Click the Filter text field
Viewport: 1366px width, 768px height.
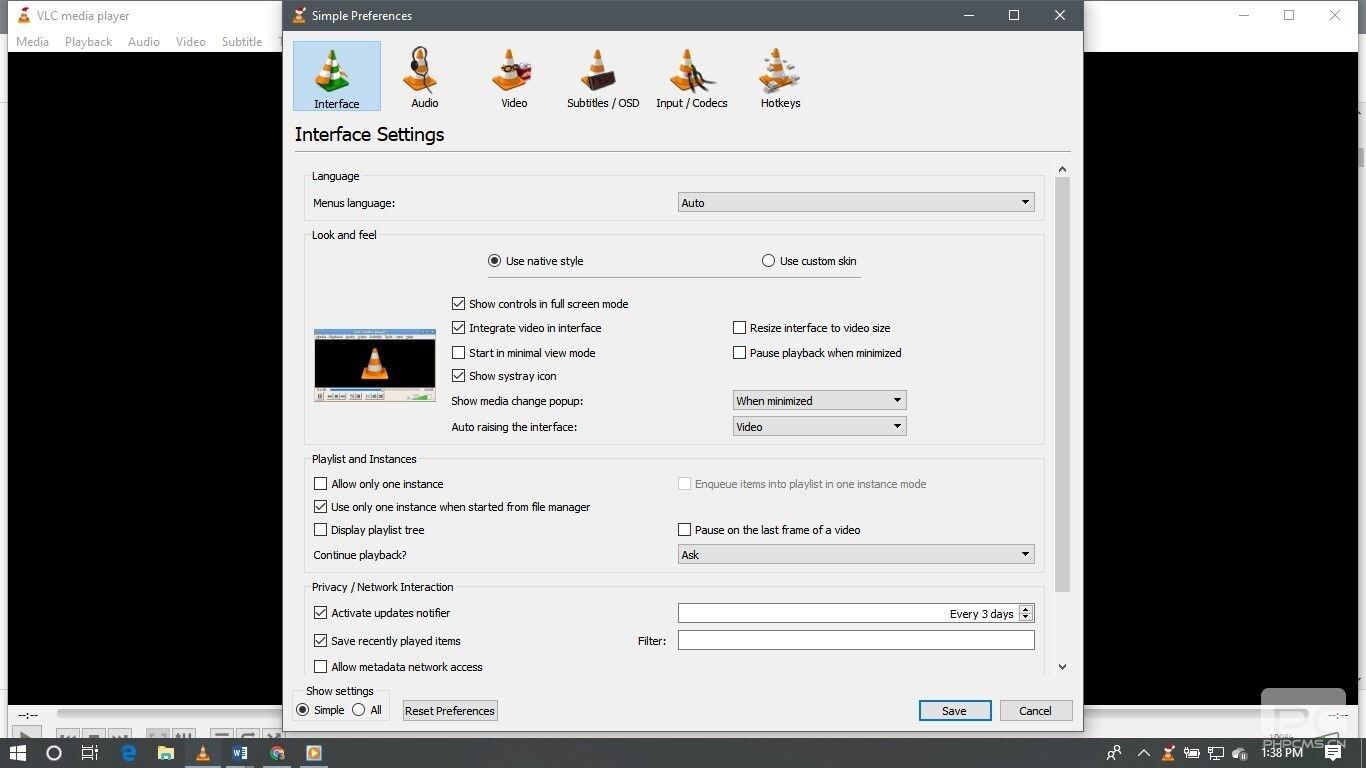pos(856,640)
